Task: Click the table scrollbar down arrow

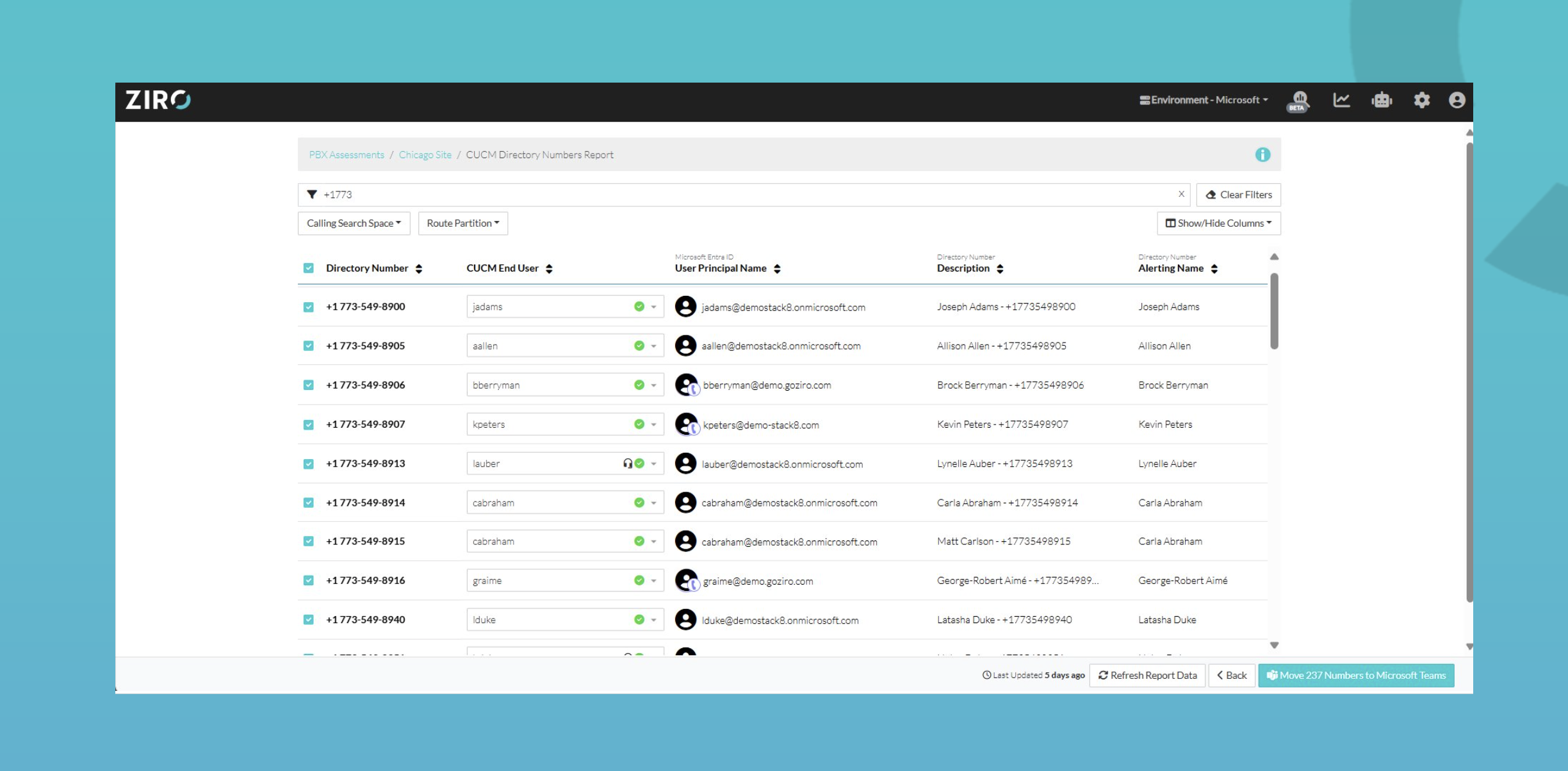Action: [x=1274, y=645]
